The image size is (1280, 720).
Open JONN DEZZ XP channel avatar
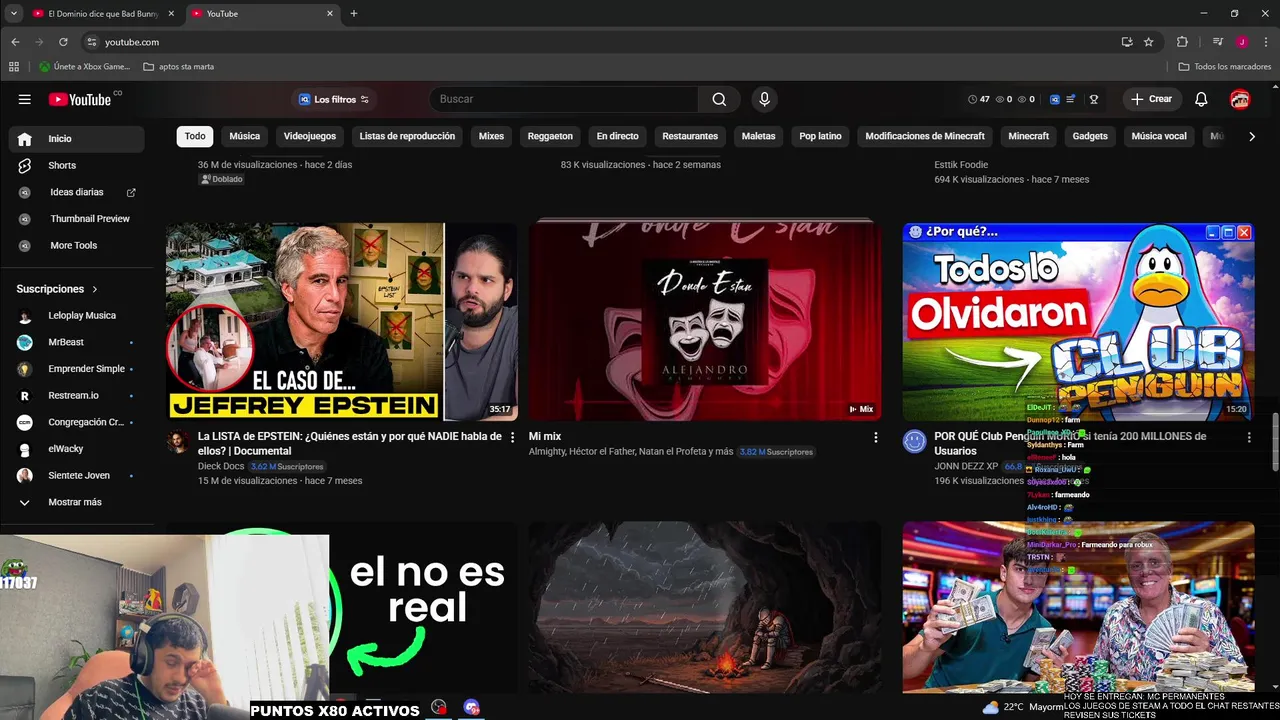click(914, 442)
